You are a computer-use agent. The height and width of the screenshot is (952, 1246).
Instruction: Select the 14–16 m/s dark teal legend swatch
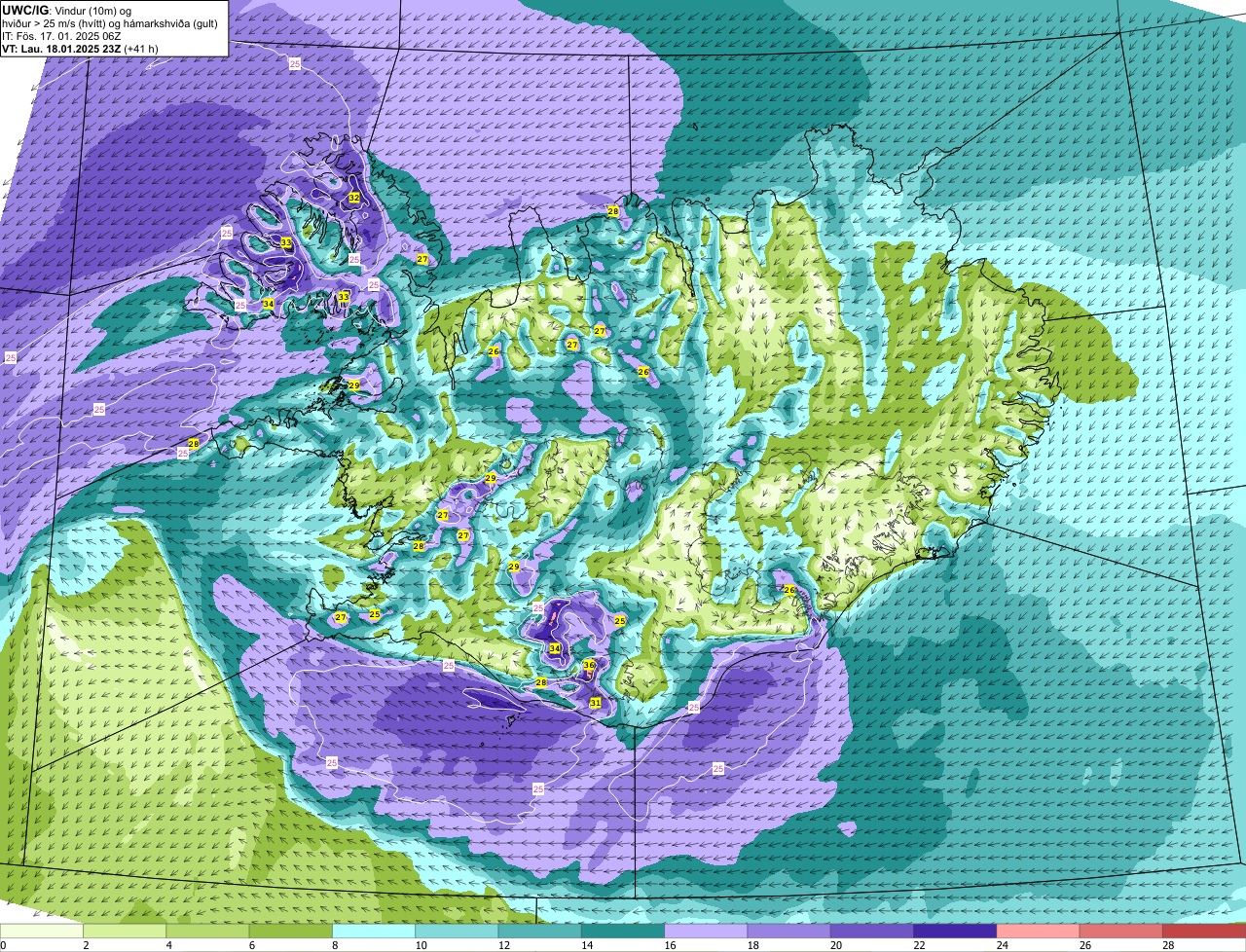pyautogui.click(x=623, y=931)
